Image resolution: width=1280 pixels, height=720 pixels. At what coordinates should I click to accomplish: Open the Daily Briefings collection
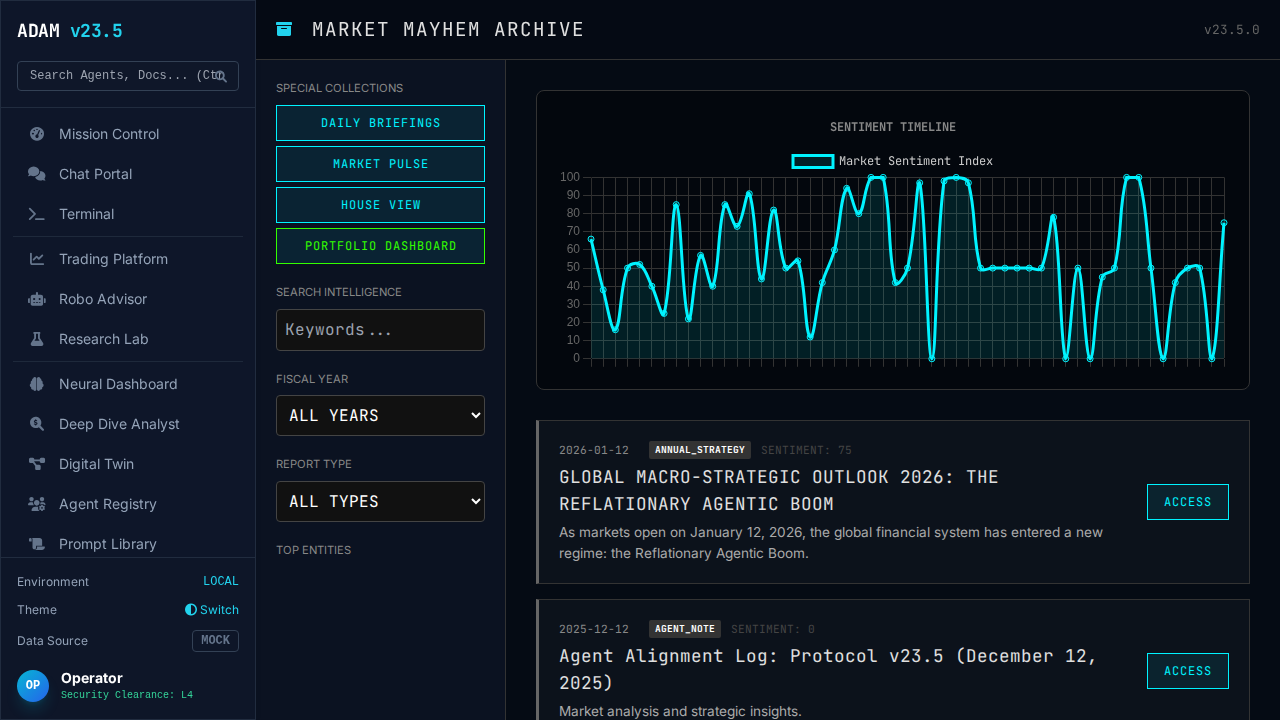[x=380, y=123]
